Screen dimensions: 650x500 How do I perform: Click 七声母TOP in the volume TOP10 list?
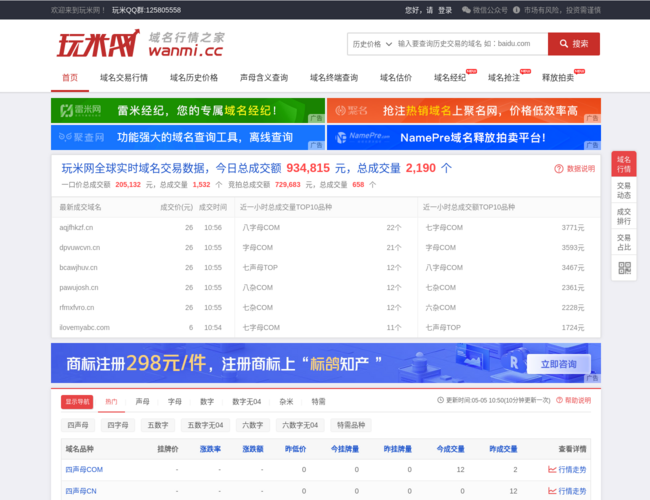click(x=260, y=267)
